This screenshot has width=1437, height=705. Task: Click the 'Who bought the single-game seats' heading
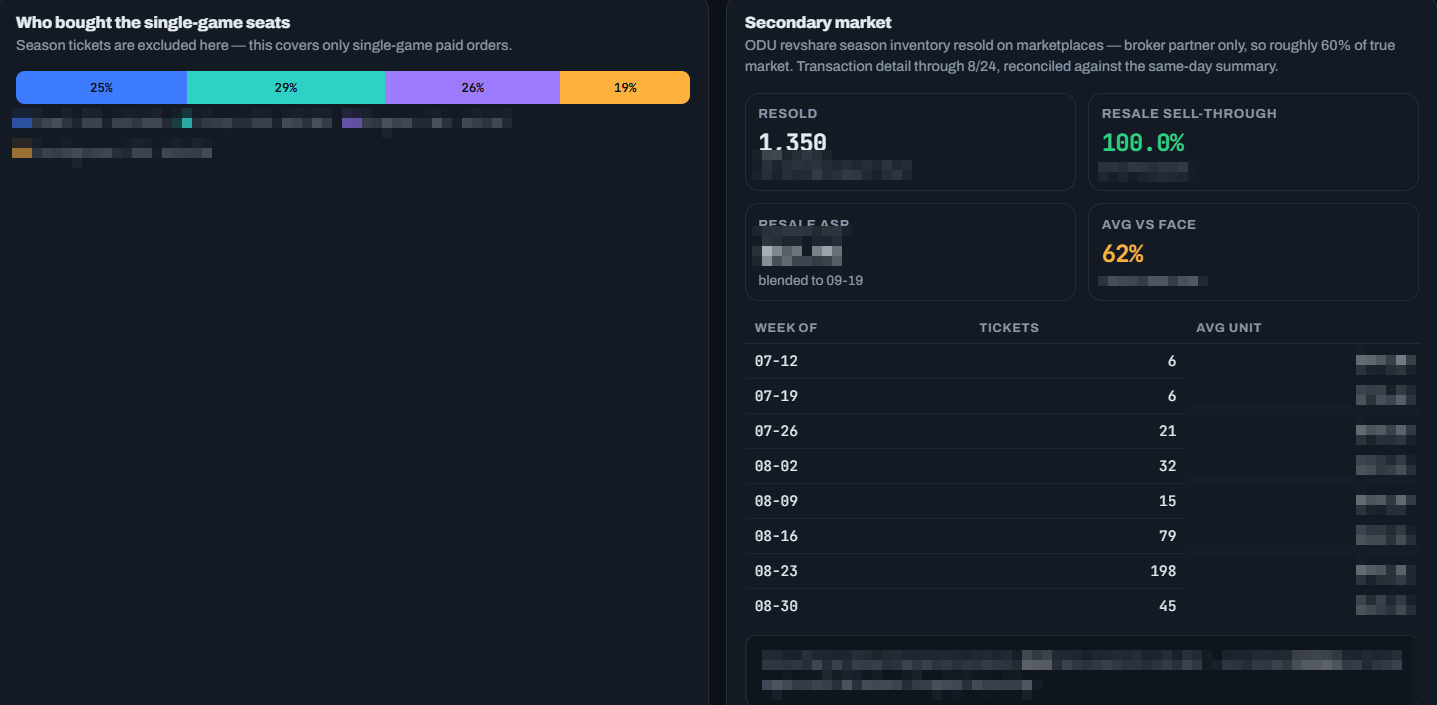click(x=153, y=22)
